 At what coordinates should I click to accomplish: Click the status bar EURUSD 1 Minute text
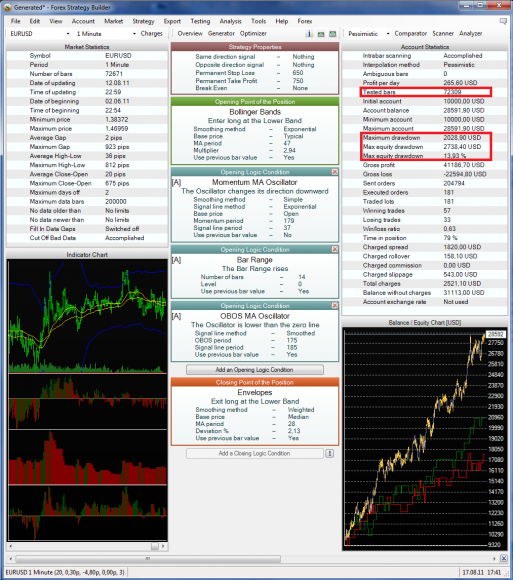click(65, 572)
